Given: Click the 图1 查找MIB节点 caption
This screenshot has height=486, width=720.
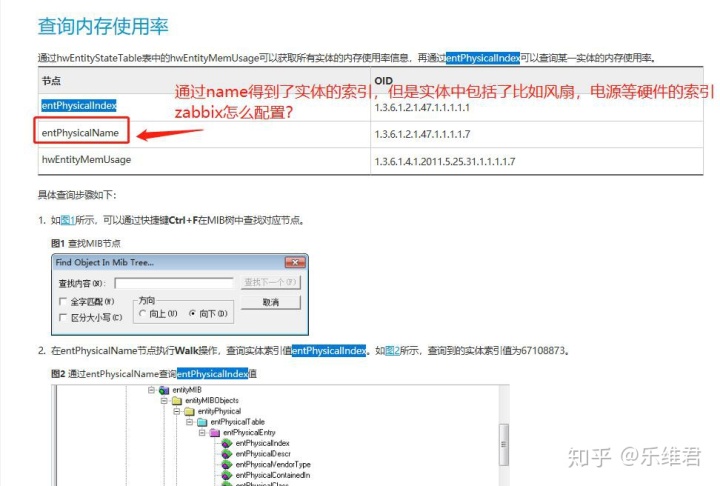Looking at the screenshot, I should [x=85, y=243].
